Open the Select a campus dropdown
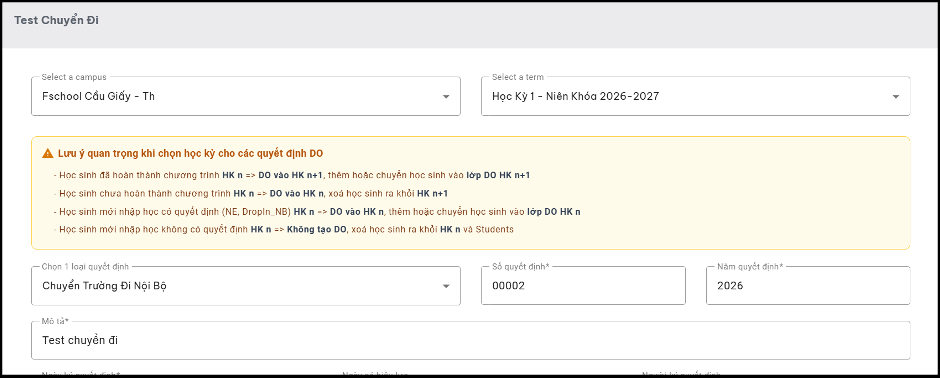940x378 pixels. point(246,96)
